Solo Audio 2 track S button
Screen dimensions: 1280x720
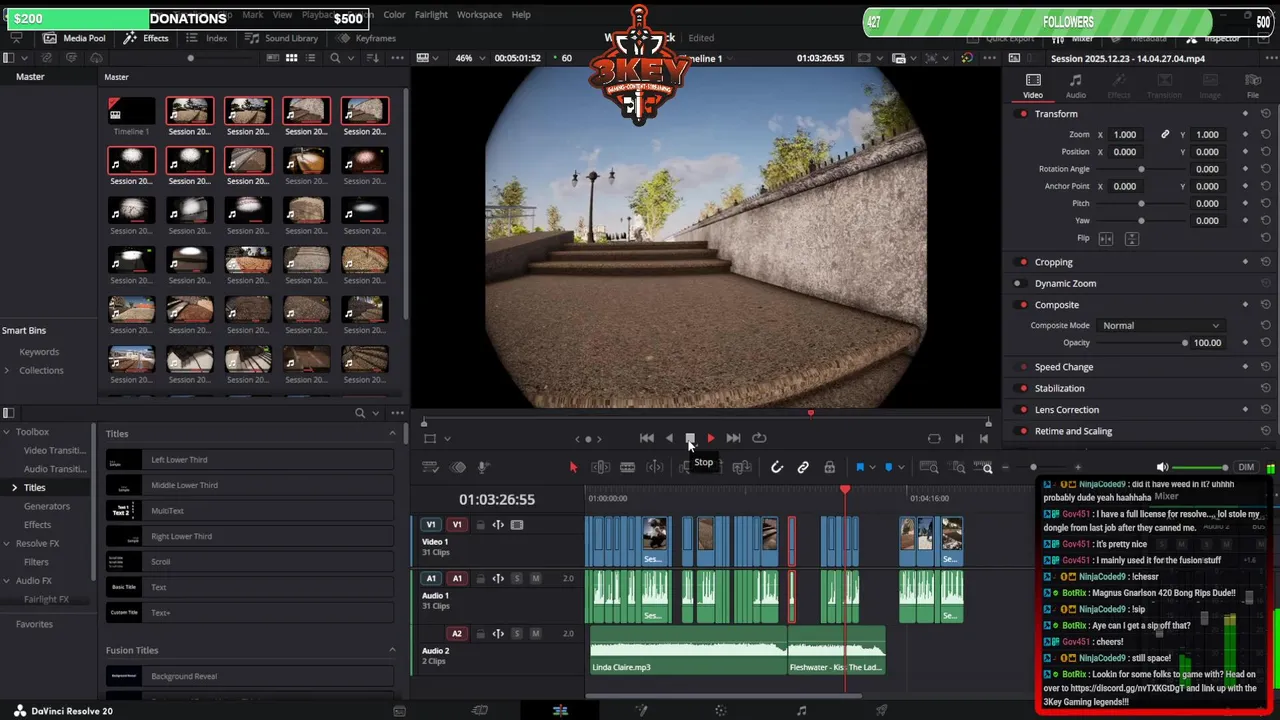pos(517,634)
